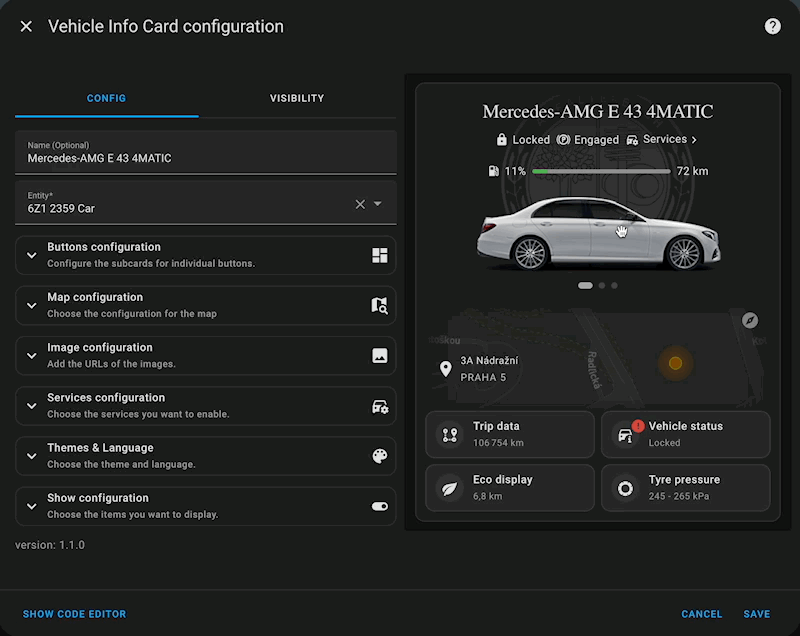This screenshot has width=800, height=636.
Task: Save the card configuration
Action: [757, 614]
